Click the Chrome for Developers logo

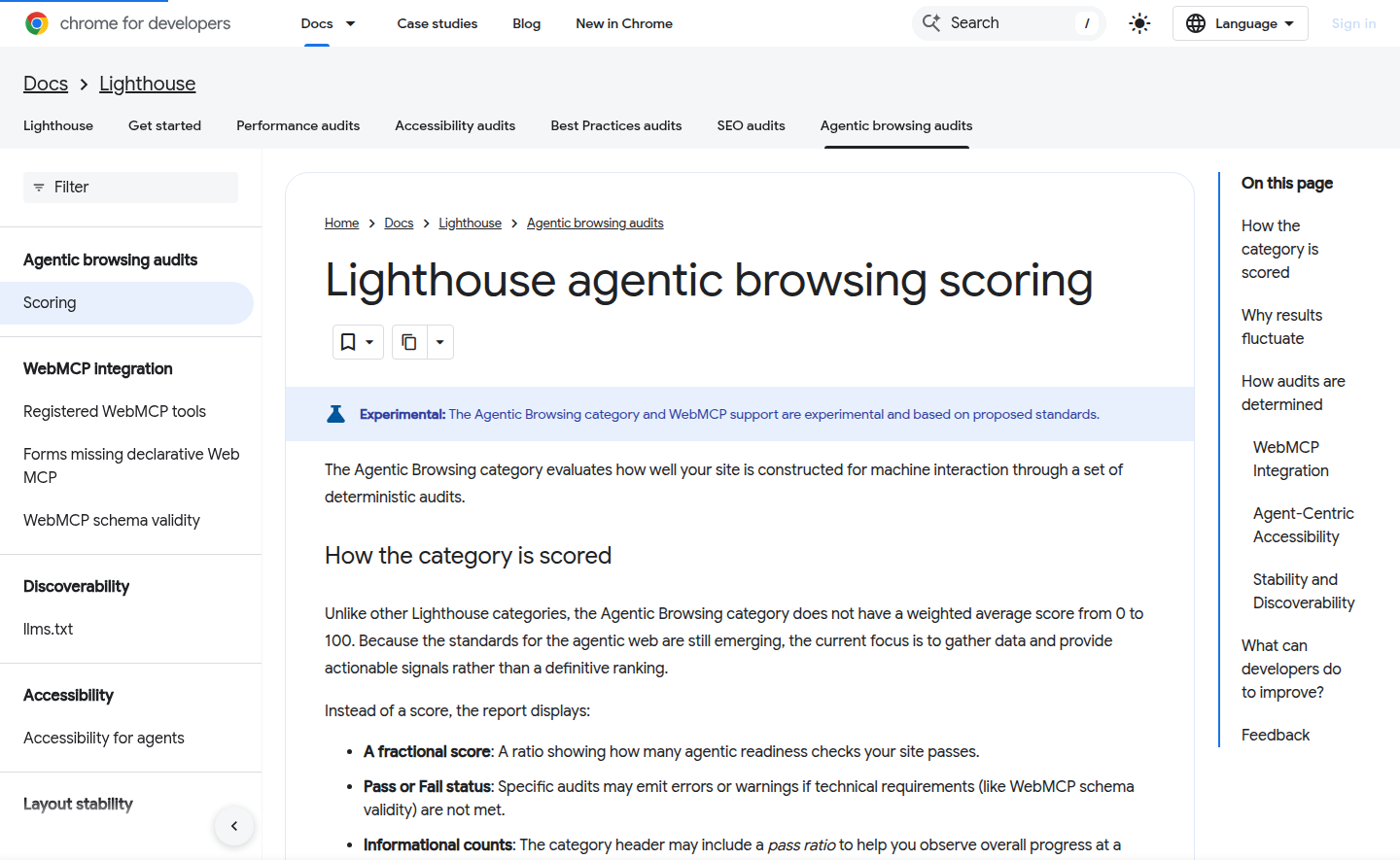(x=127, y=23)
